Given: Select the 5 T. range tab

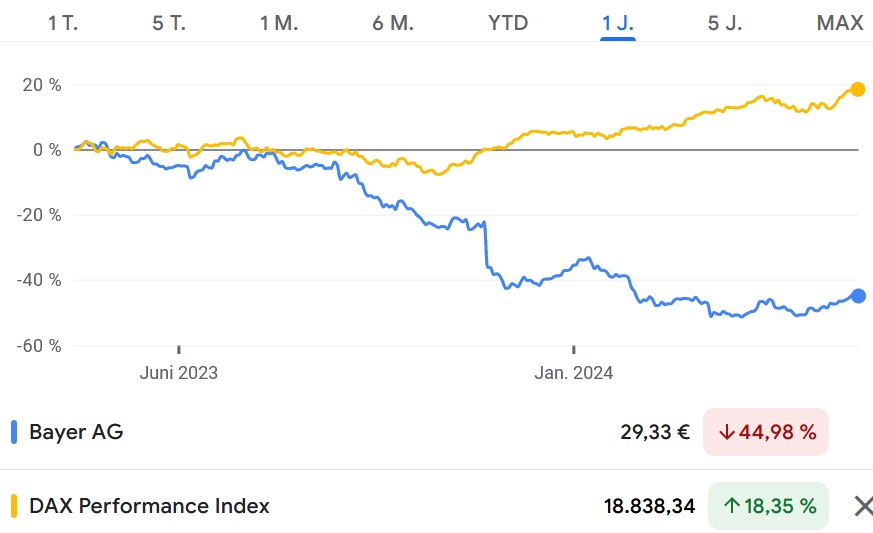Looking at the screenshot, I should point(169,23).
